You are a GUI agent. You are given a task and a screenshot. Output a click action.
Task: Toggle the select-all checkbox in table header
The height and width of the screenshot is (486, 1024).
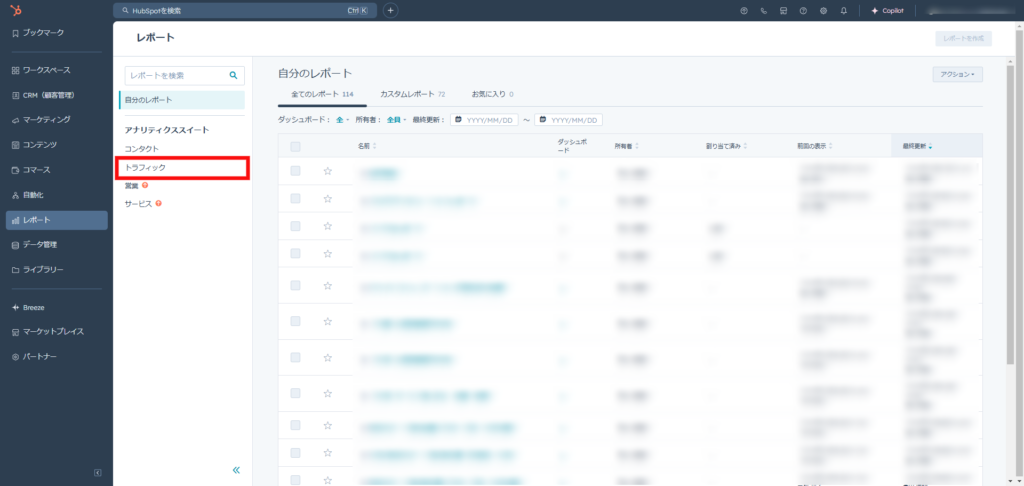[x=295, y=147]
